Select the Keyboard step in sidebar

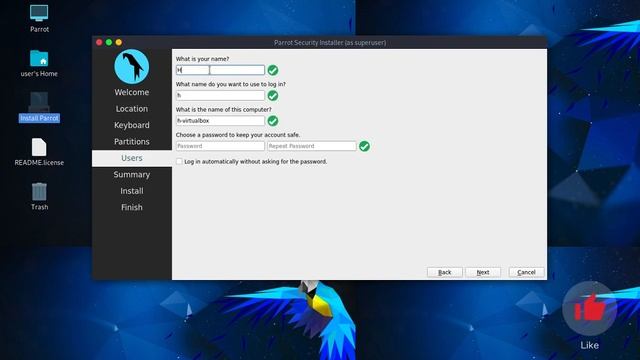pos(131,125)
